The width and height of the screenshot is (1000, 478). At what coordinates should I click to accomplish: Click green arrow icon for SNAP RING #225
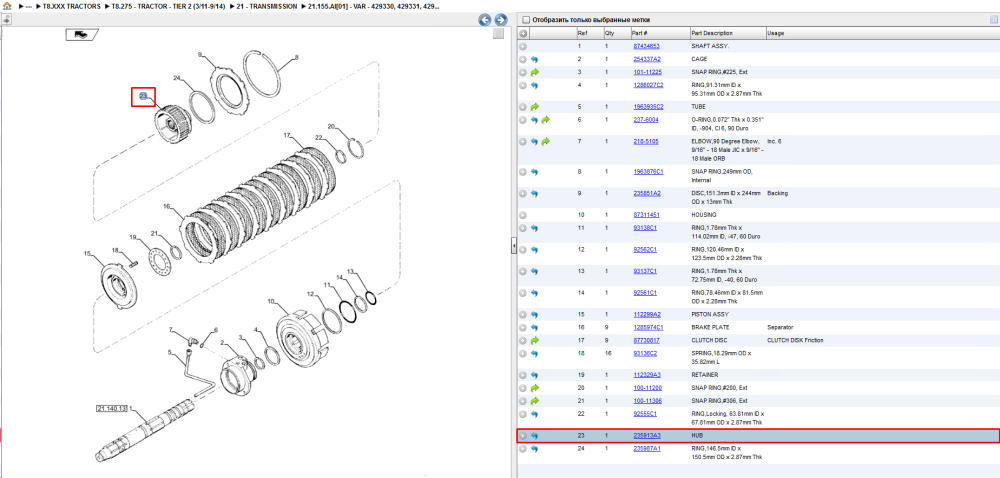[x=534, y=72]
